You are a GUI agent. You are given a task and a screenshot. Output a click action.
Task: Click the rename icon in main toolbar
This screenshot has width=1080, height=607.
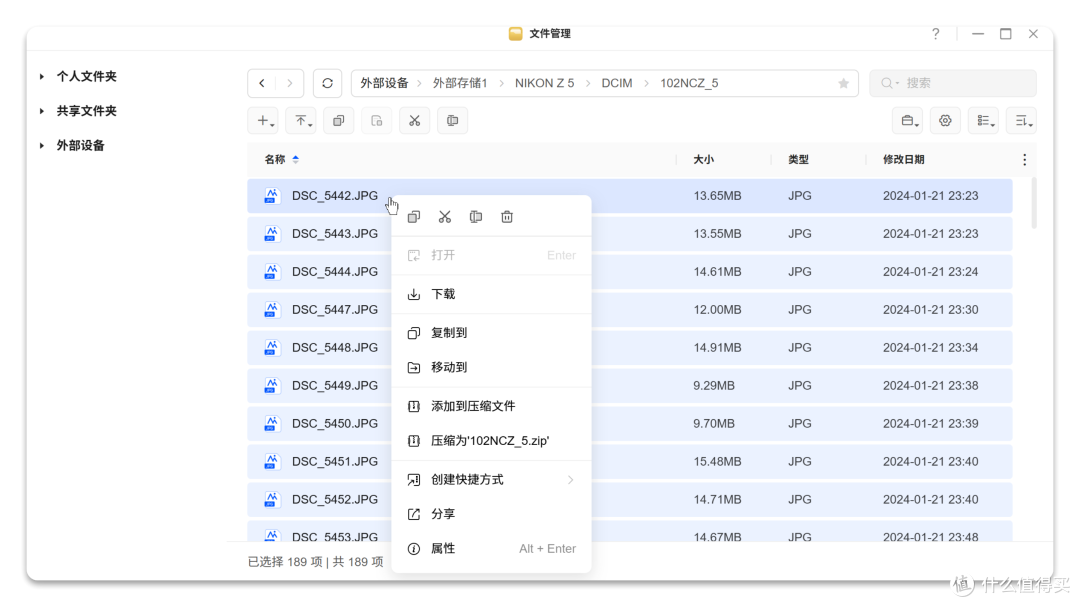[x=453, y=121]
